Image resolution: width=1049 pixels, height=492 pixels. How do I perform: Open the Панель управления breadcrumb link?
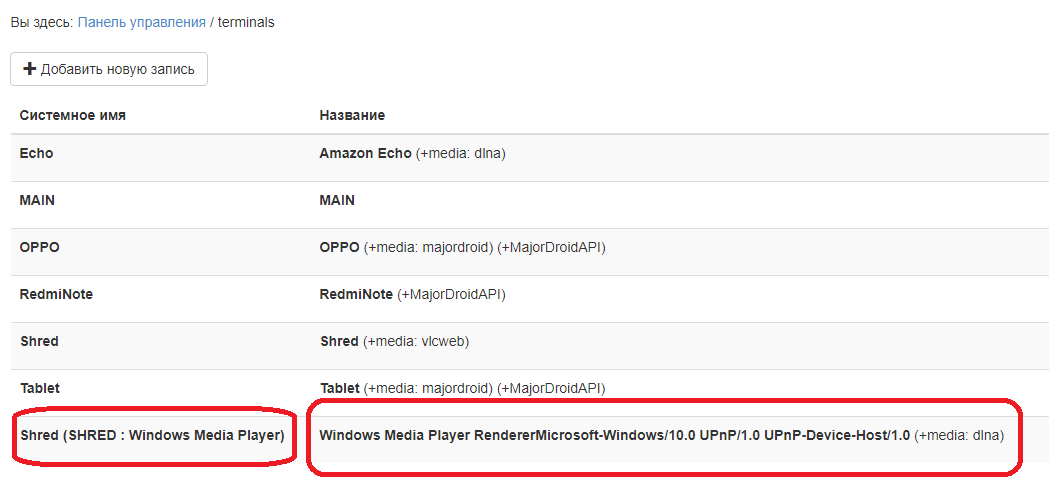pyautogui.click(x=141, y=22)
